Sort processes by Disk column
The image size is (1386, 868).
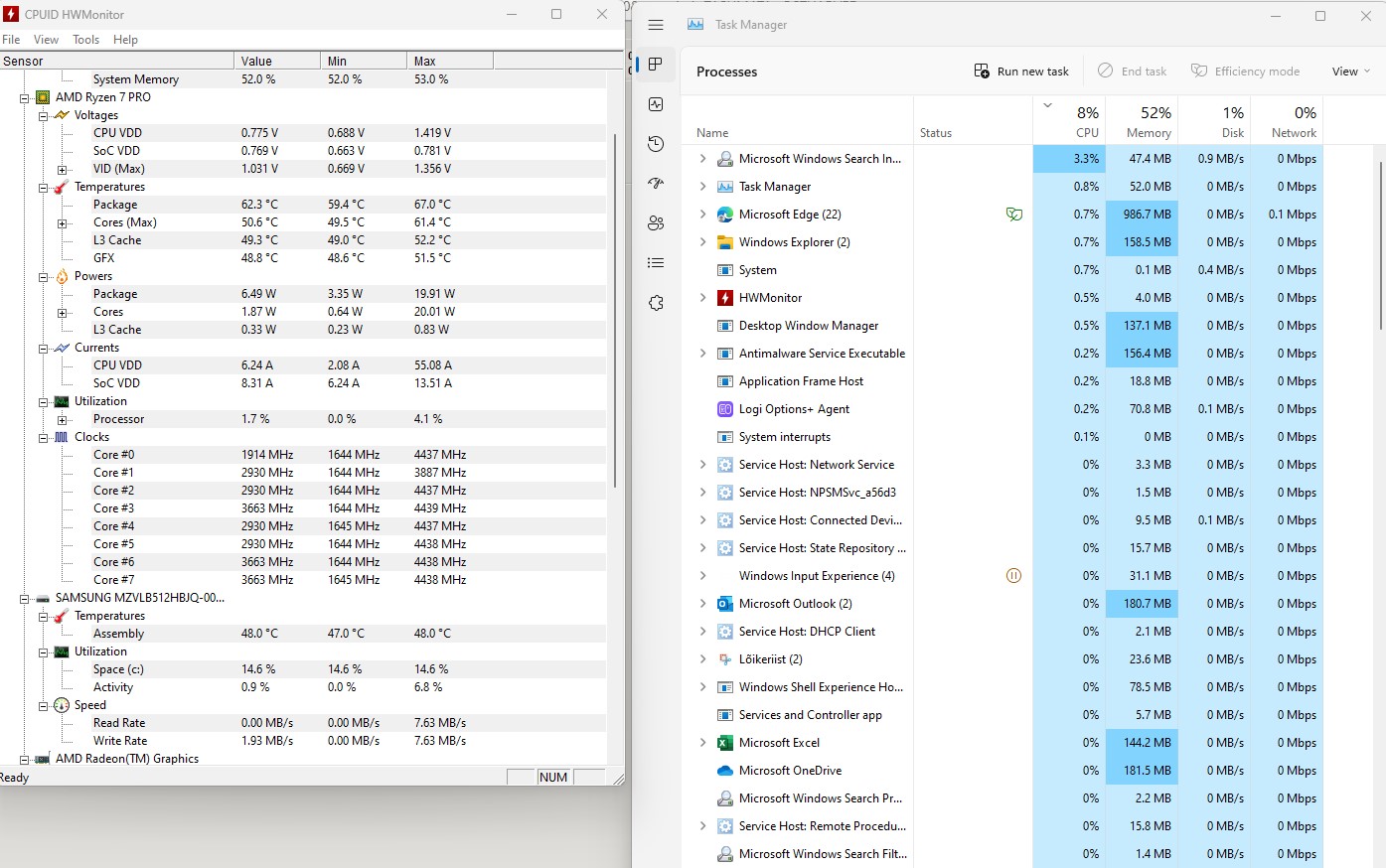coord(1214,121)
